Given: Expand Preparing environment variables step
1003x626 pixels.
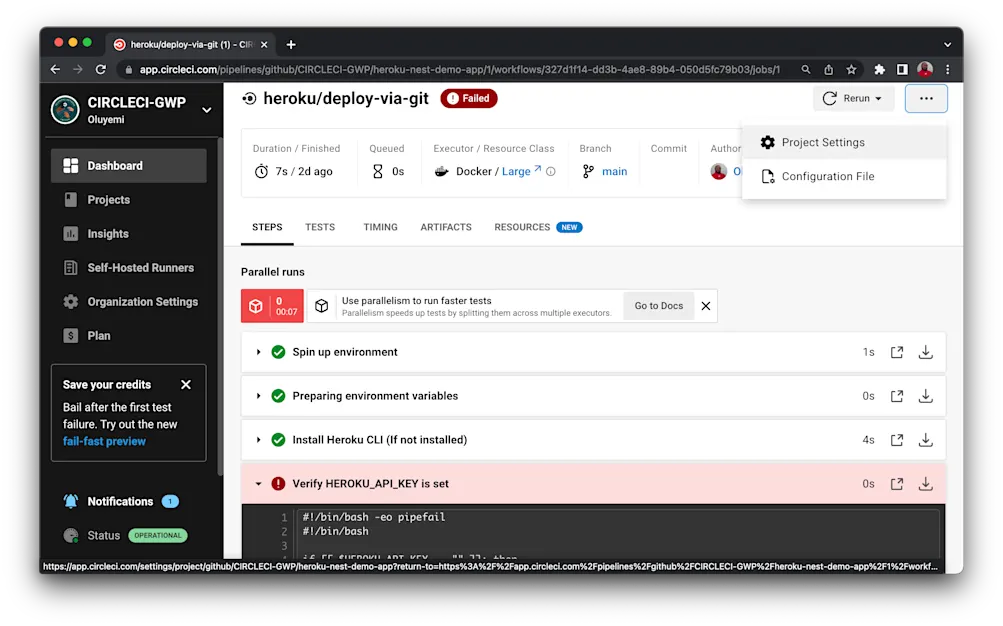Looking at the screenshot, I should pyautogui.click(x=258, y=396).
